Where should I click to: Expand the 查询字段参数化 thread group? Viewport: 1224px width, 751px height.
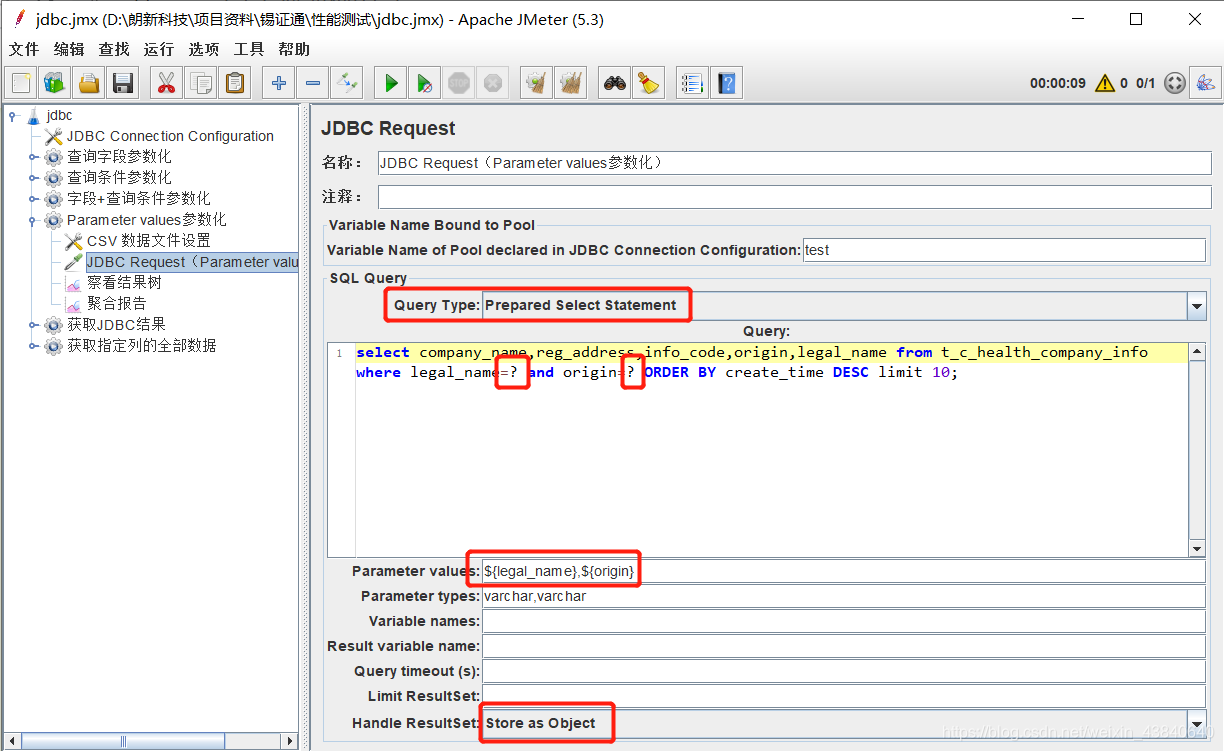(x=33, y=157)
